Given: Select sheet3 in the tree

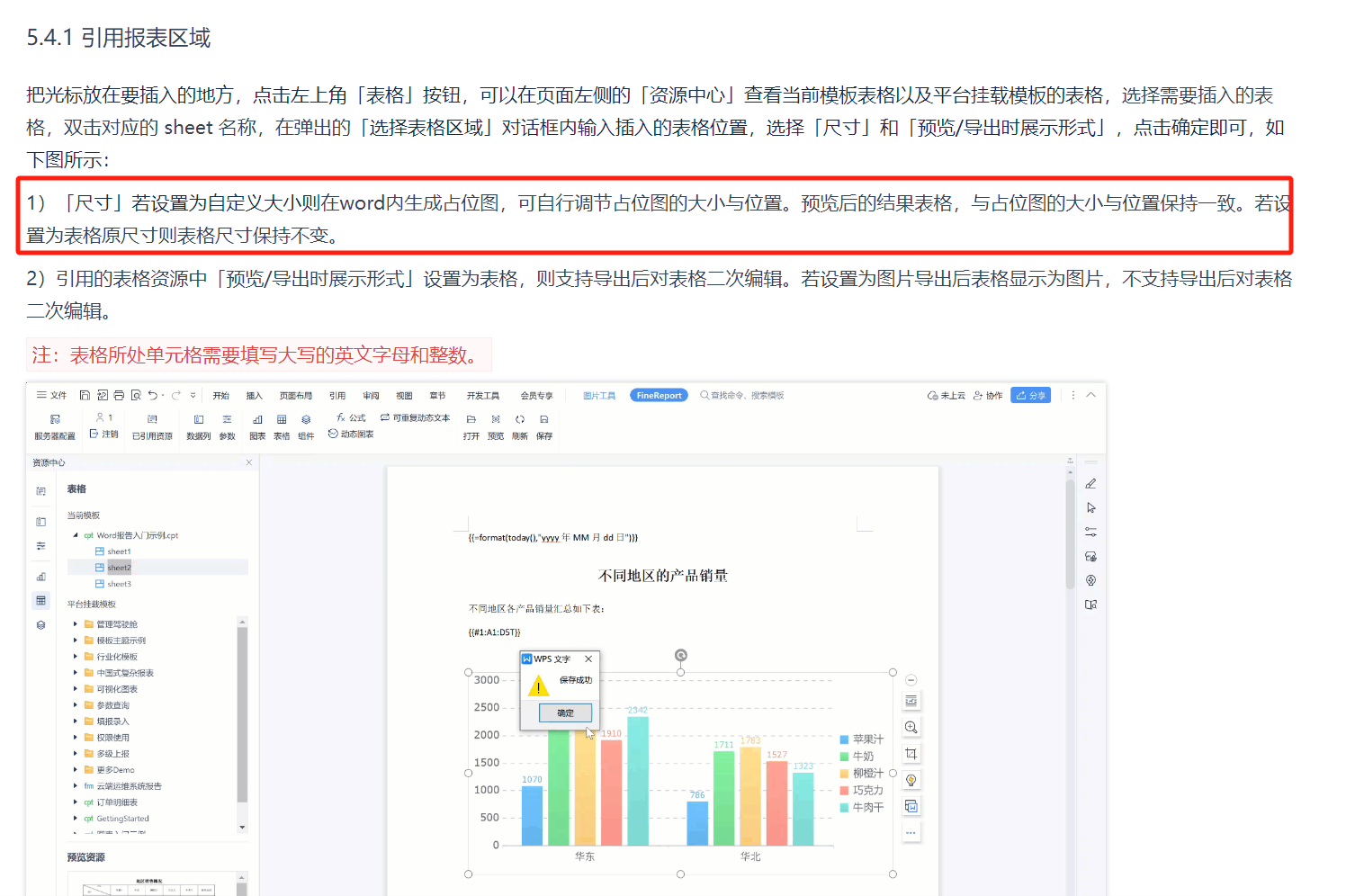Looking at the screenshot, I should (x=119, y=584).
